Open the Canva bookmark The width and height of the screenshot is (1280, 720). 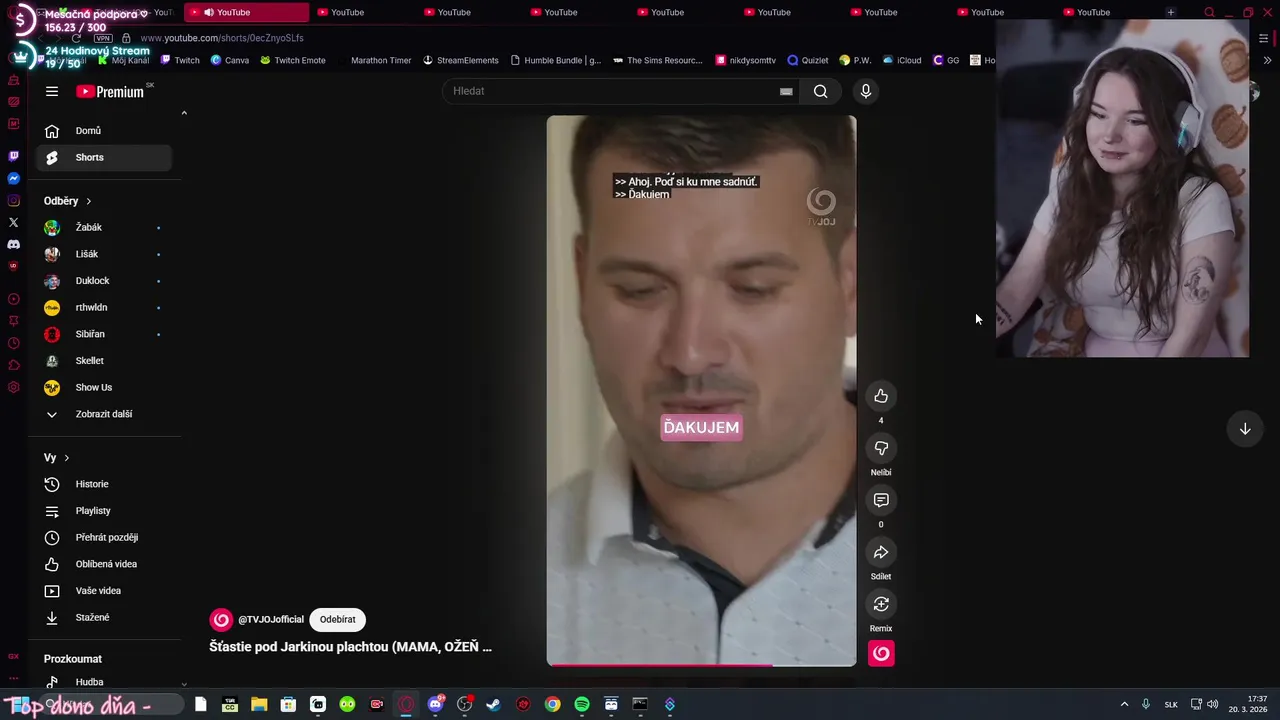point(230,60)
